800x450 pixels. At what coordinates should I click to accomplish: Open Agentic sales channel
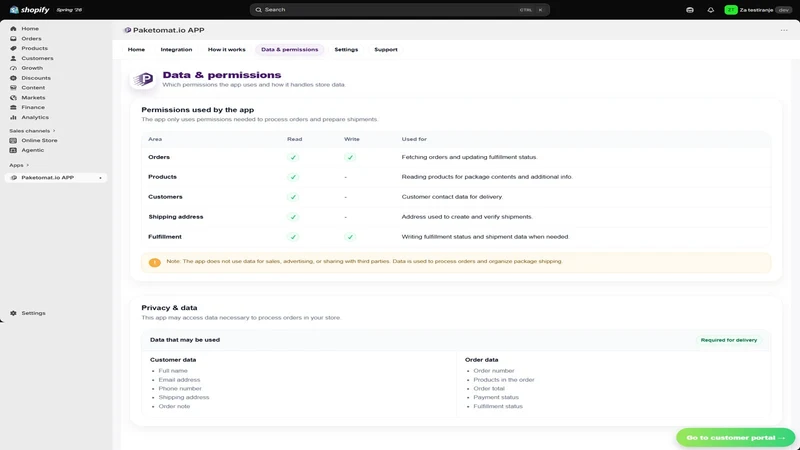pos(32,150)
